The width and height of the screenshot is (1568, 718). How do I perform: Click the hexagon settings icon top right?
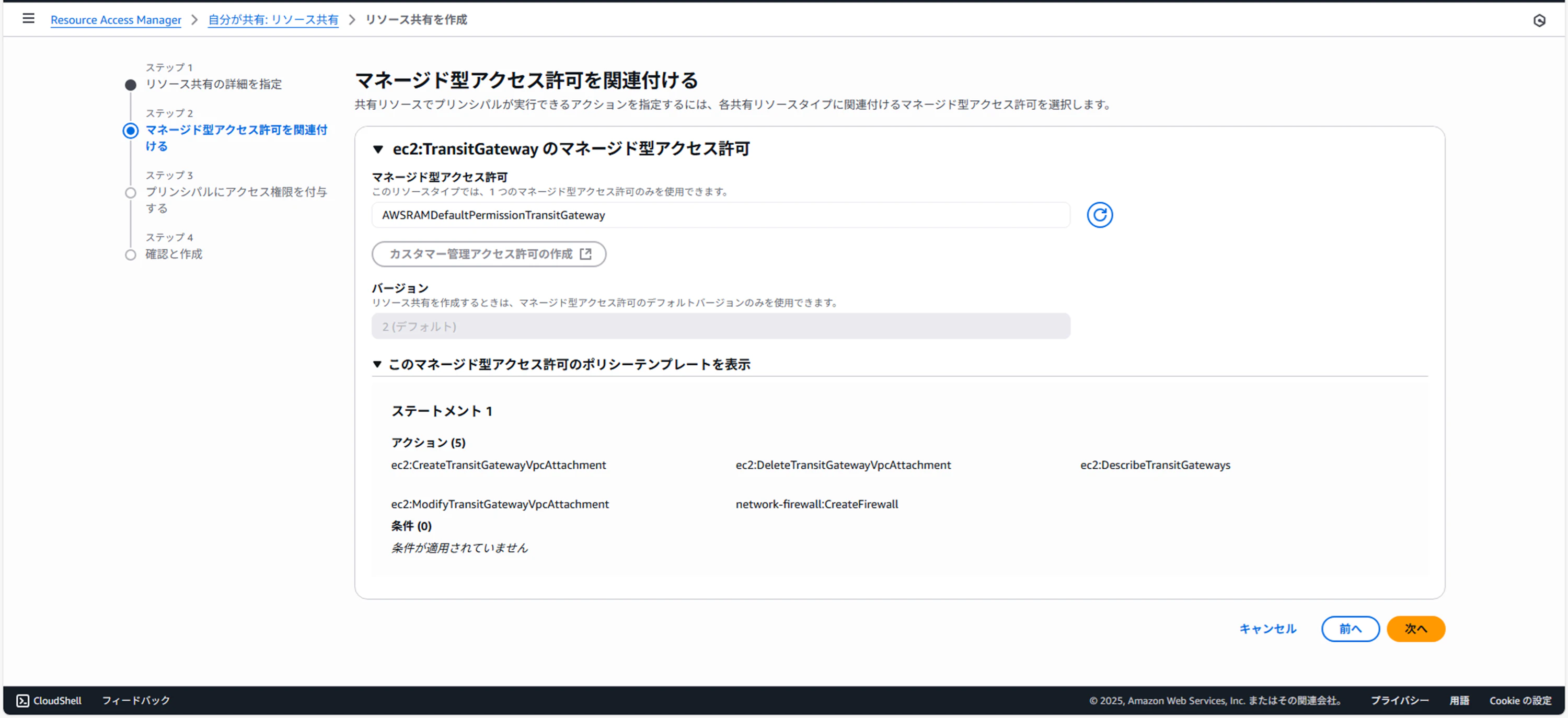pos(1539,21)
